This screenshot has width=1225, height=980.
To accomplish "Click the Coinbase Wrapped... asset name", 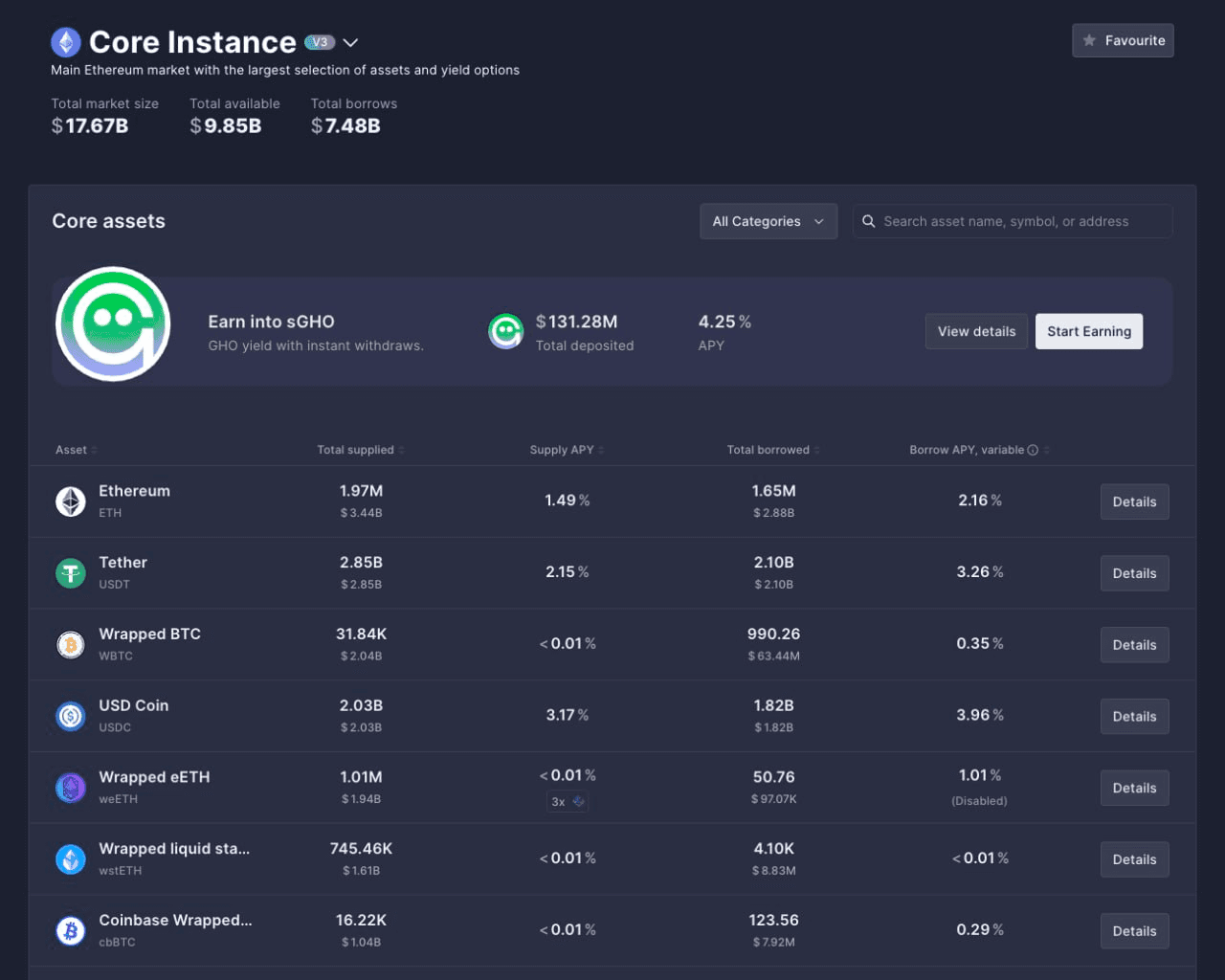I will click(x=175, y=921).
